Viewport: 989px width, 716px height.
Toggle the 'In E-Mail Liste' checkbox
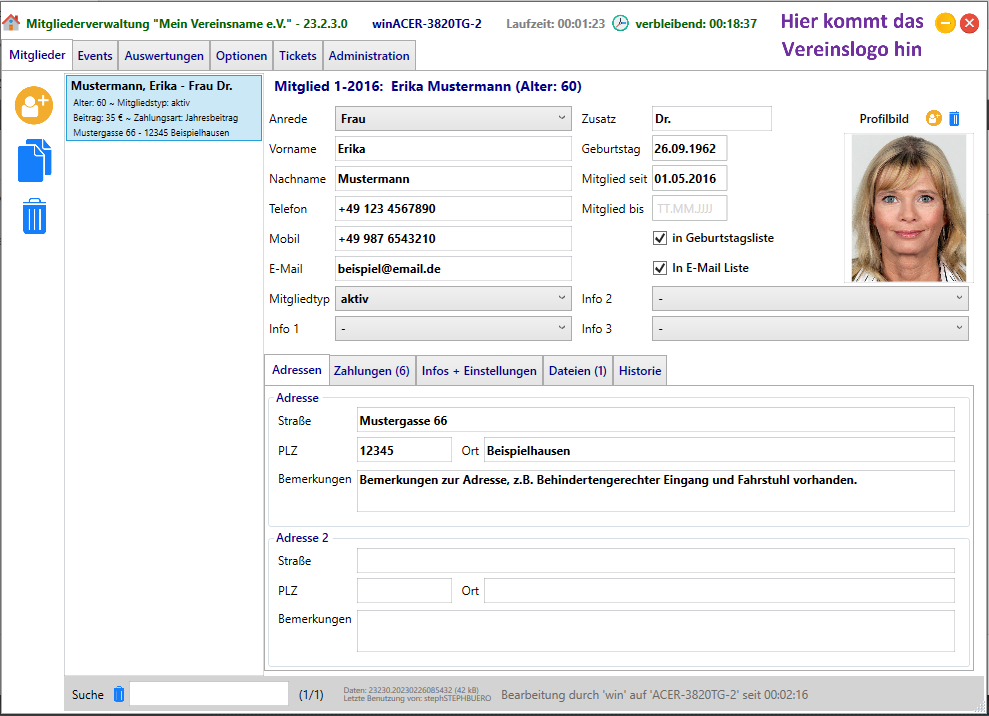click(660, 268)
